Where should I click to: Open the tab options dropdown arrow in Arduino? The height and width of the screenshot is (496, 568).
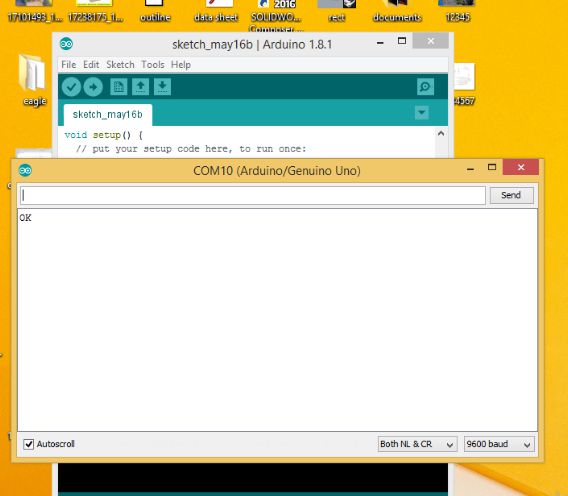(x=422, y=113)
